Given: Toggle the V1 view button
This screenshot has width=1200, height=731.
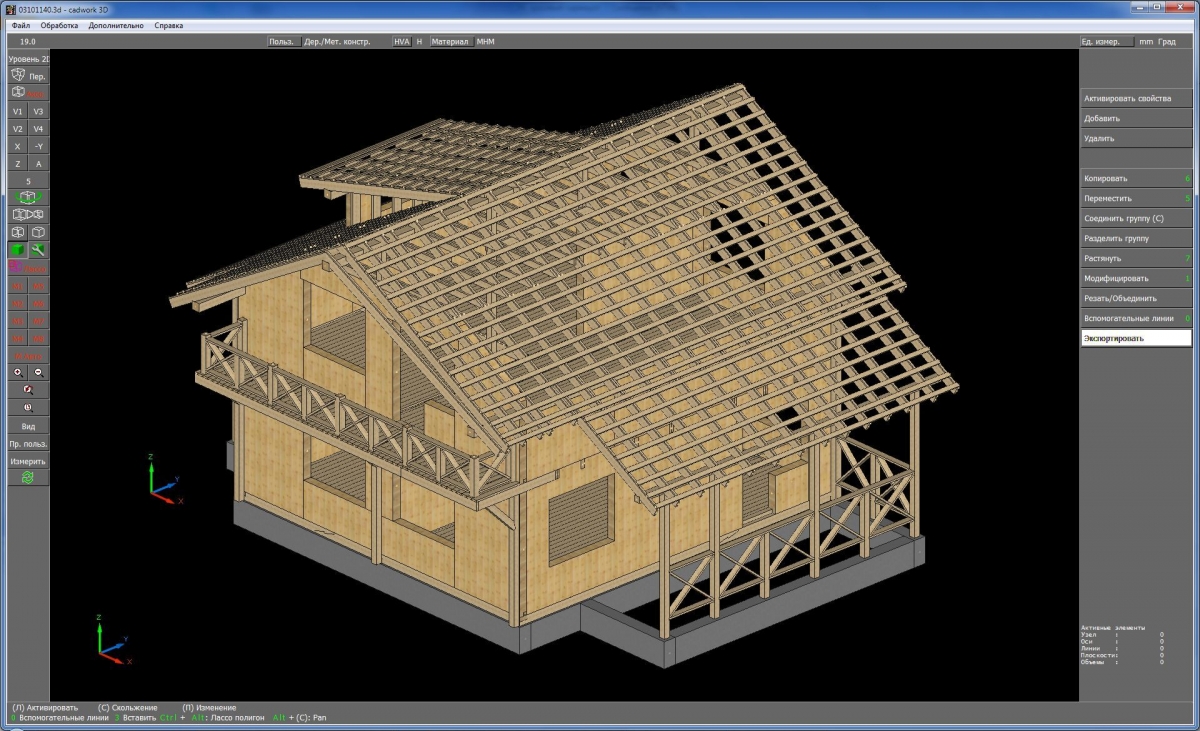Looking at the screenshot, I should tap(18, 111).
